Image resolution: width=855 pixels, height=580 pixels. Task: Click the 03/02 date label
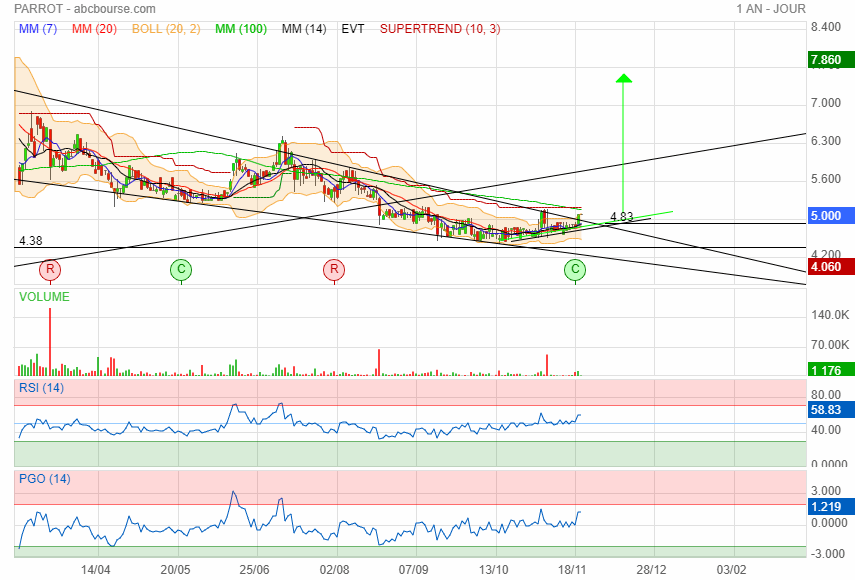pyautogui.click(x=731, y=570)
